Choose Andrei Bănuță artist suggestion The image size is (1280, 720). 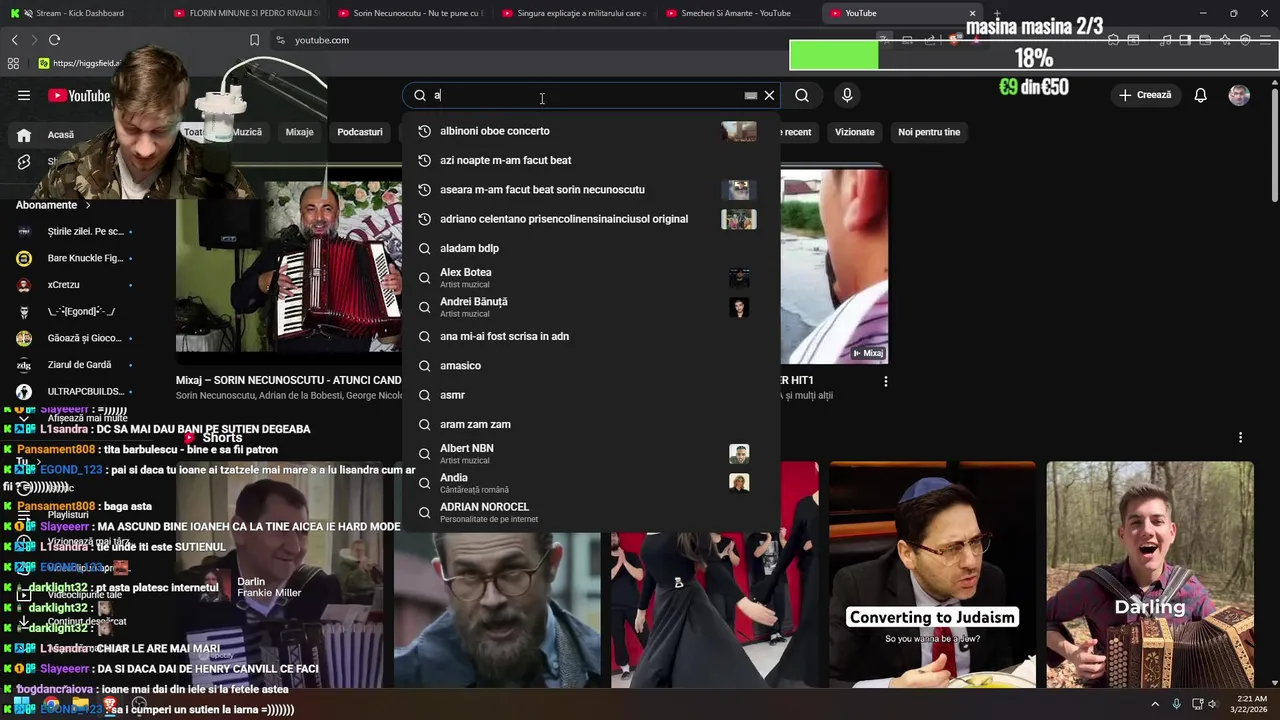pos(590,307)
